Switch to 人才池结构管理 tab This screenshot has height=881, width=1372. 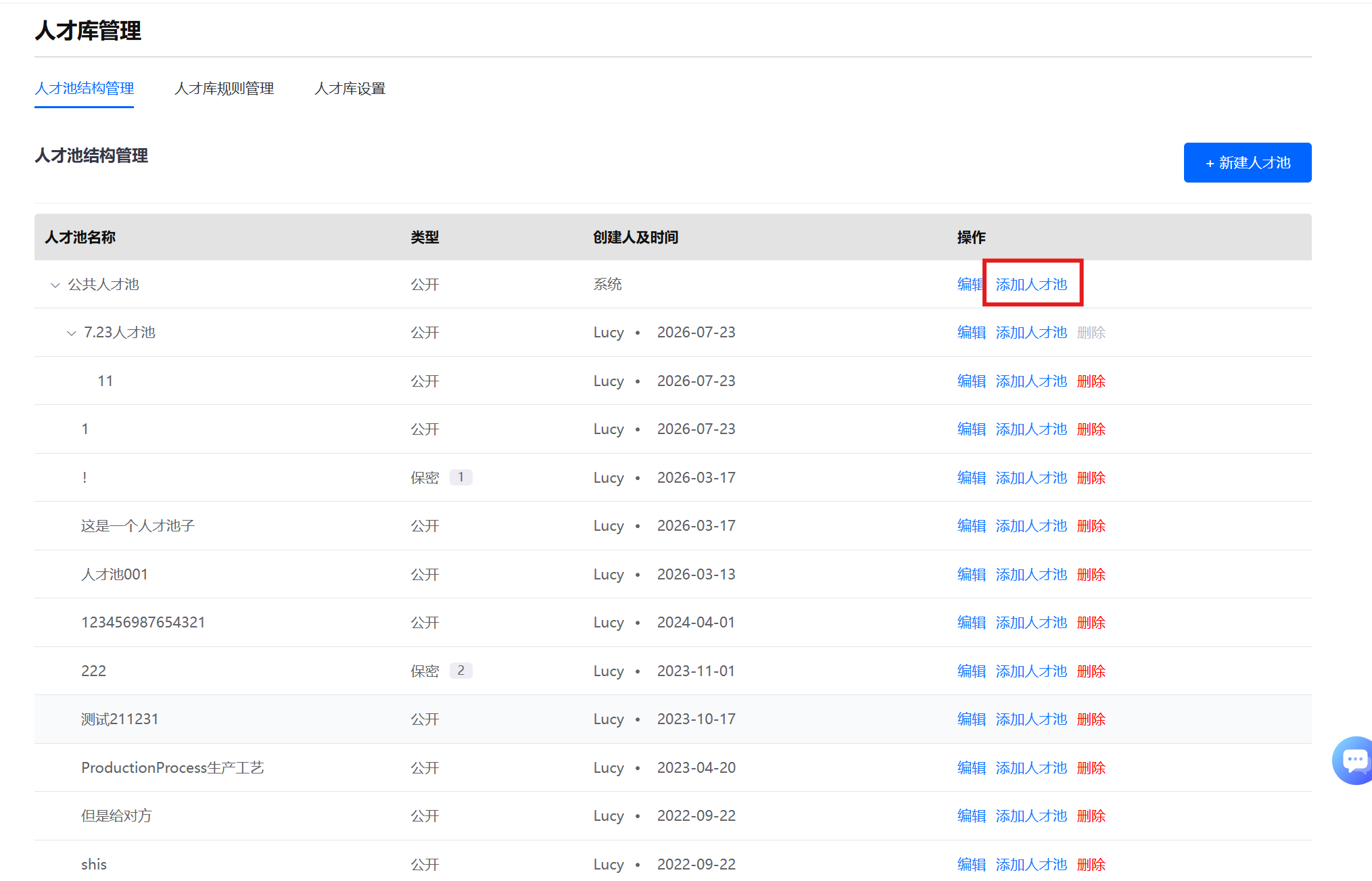coord(85,89)
